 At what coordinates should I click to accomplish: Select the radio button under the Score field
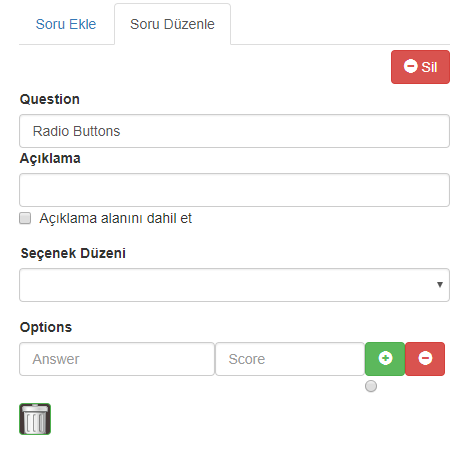[x=371, y=386]
